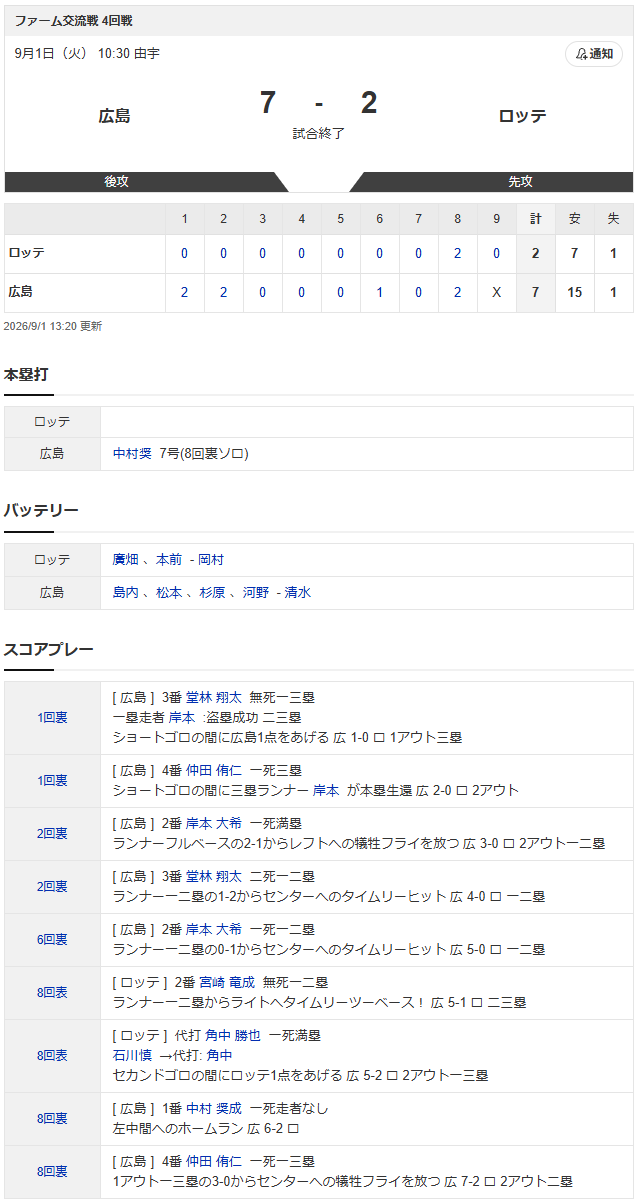Click the 7号(8回裏ソロ) home run detail
This screenshot has width=637, height=1201.
click(204, 454)
